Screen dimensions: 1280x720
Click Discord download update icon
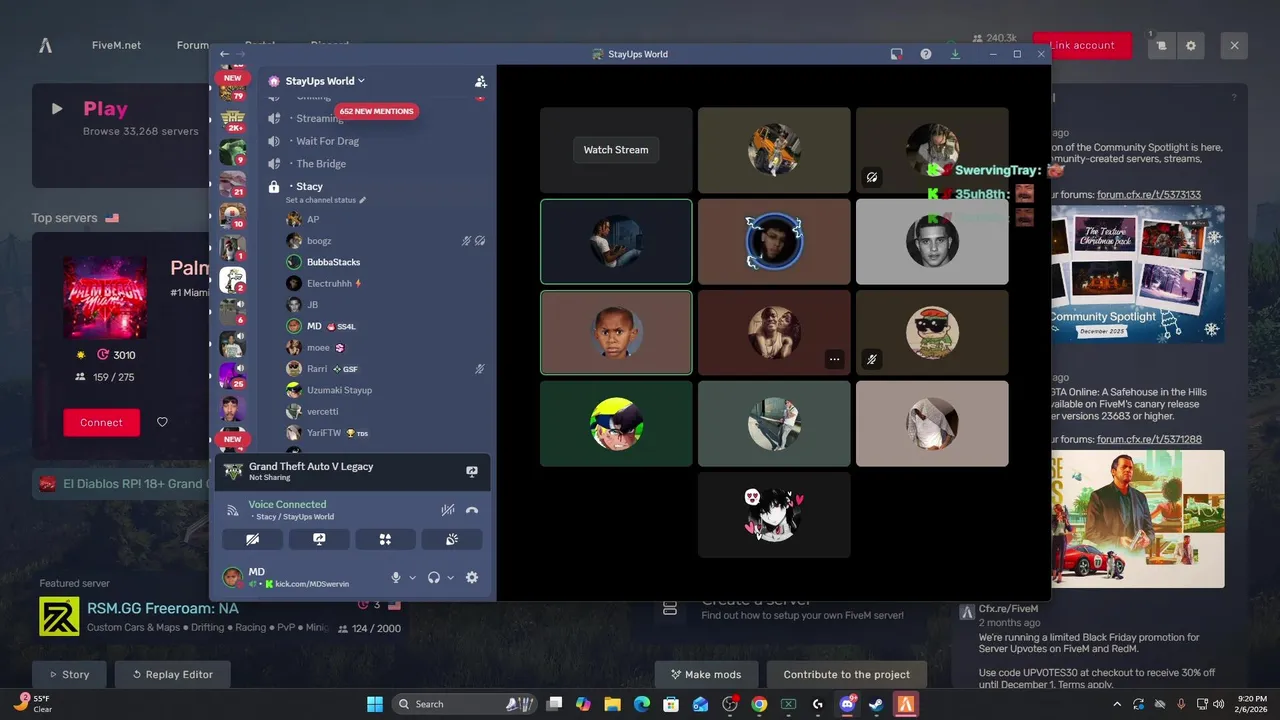955,54
